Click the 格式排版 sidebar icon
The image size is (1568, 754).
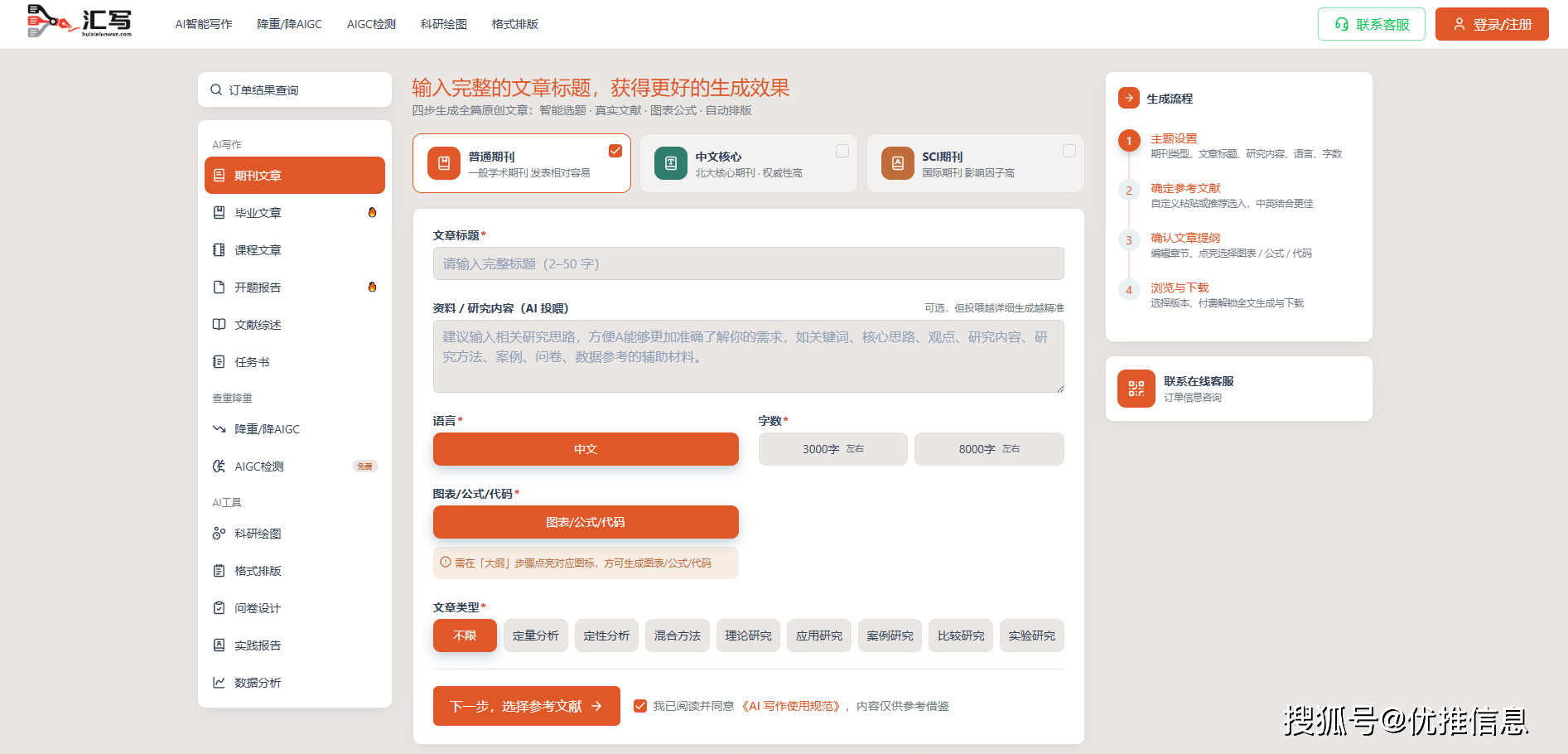(x=219, y=571)
